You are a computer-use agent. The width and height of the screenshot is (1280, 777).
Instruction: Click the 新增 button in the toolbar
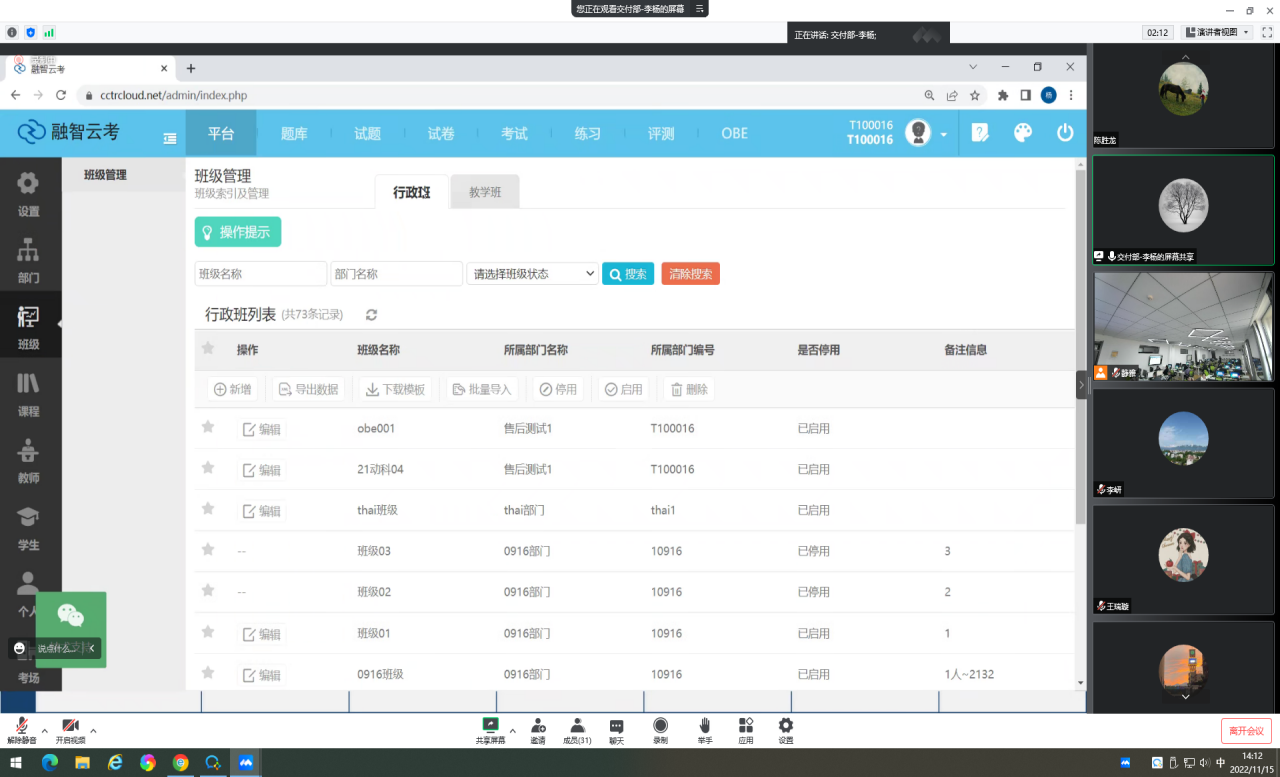pyautogui.click(x=232, y=390)
